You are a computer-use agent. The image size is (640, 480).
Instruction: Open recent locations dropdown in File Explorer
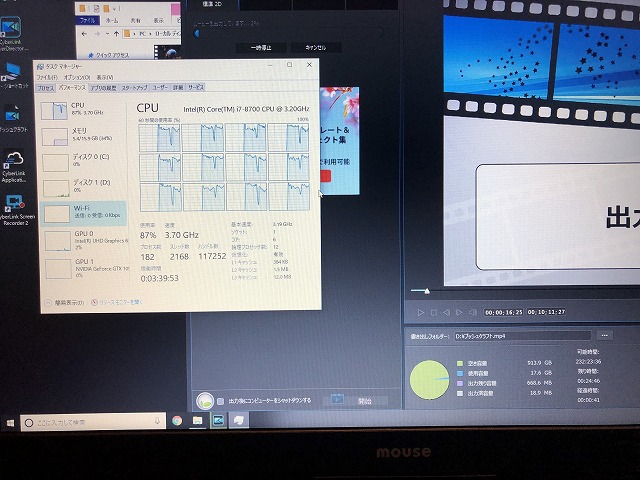107,34
